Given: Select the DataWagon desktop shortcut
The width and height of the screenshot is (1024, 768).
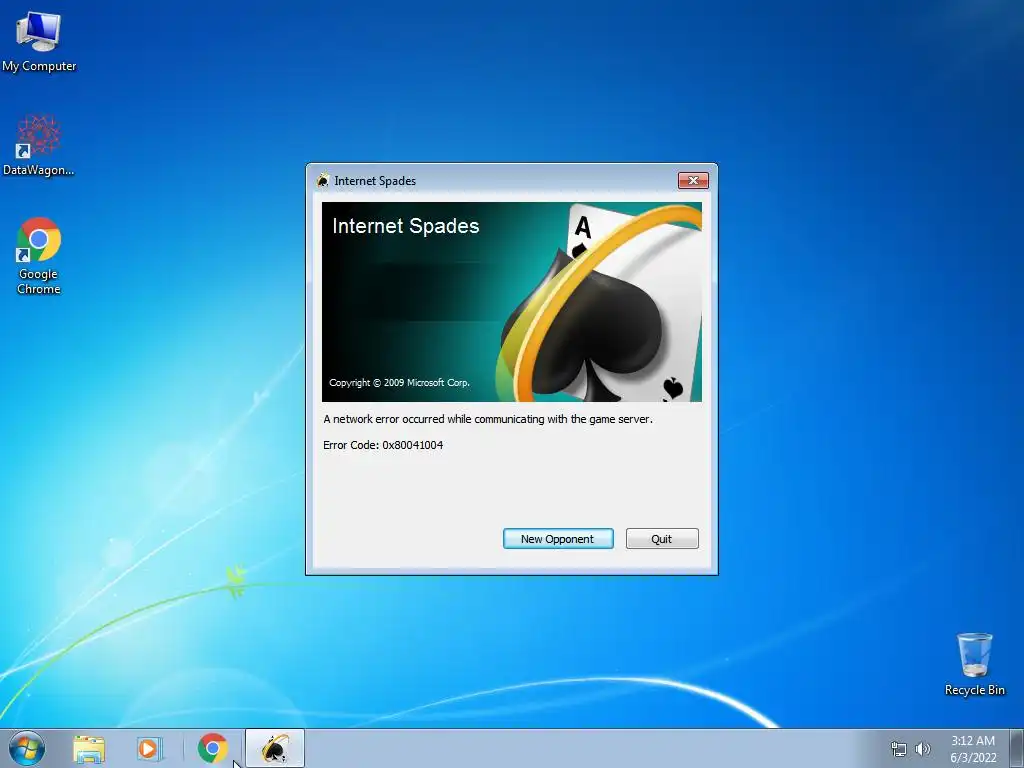Looking at the screenshot, I should point(39,146).
